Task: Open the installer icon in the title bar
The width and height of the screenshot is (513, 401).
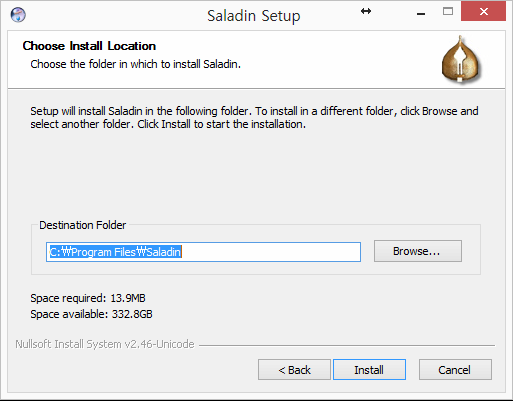Action: pos(18,15)
